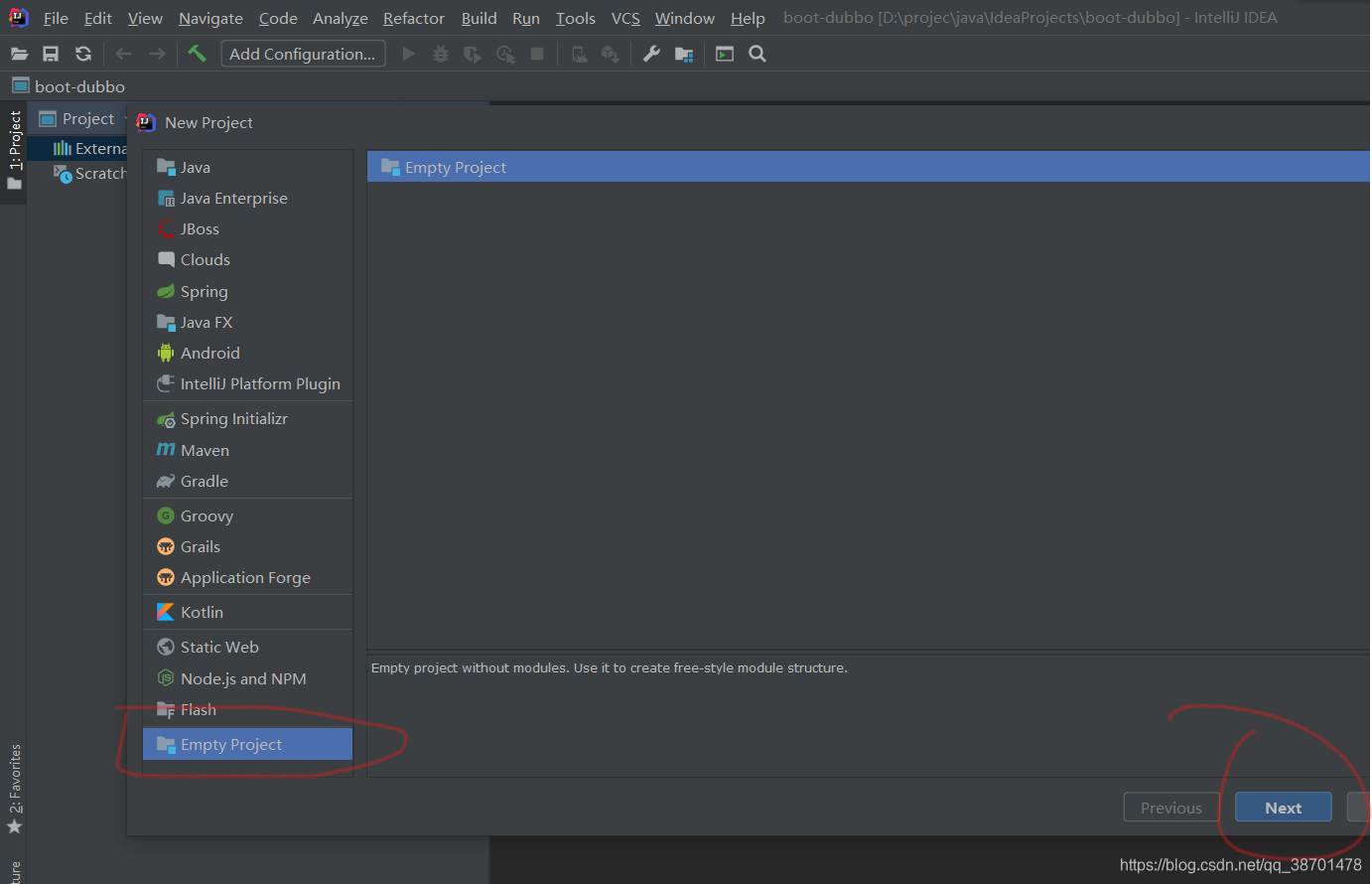Select Flash project type

pyautogui.click(x=248, y=709)
